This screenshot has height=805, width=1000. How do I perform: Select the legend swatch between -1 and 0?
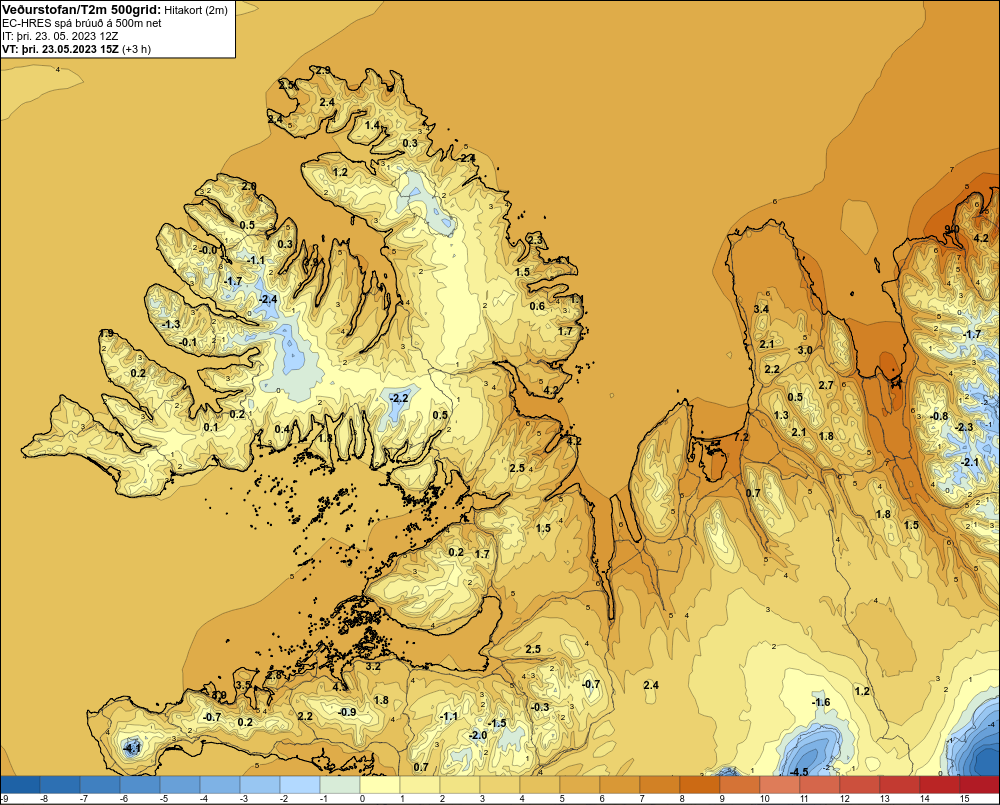coord(340,784)
